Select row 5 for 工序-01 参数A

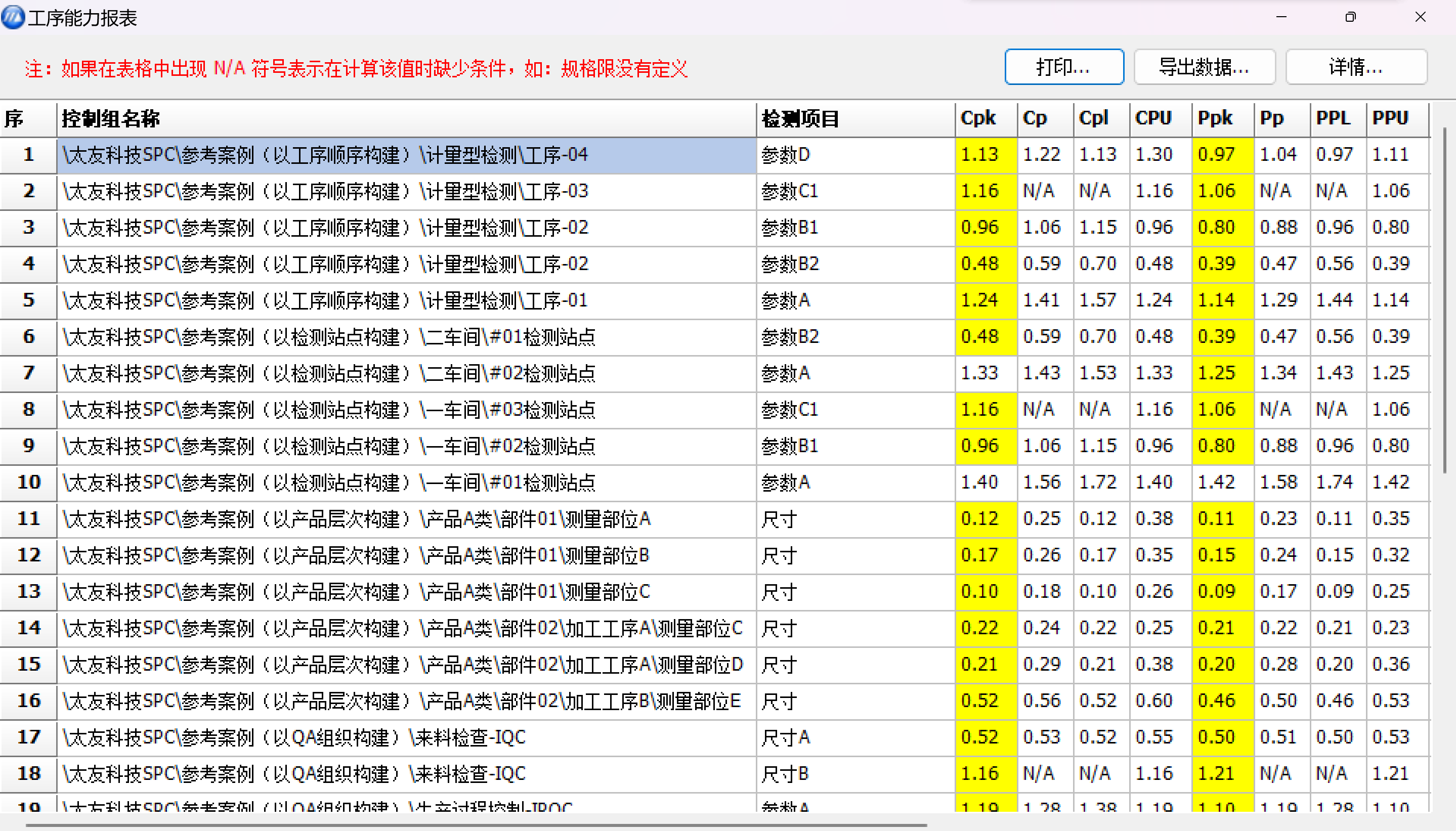(400, 300)
